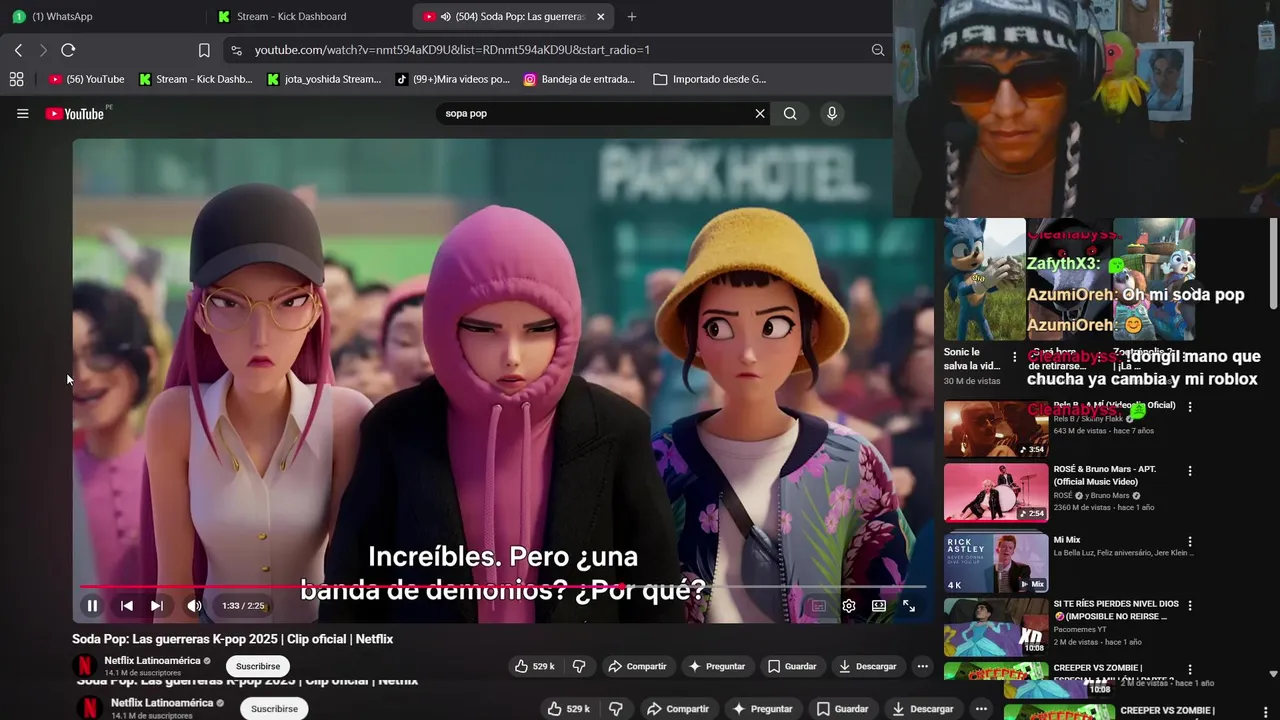This screenshot has height=720, width=1280.
Task: Click the 1:33 / 2:25 time display
Action: pos(243,606)
